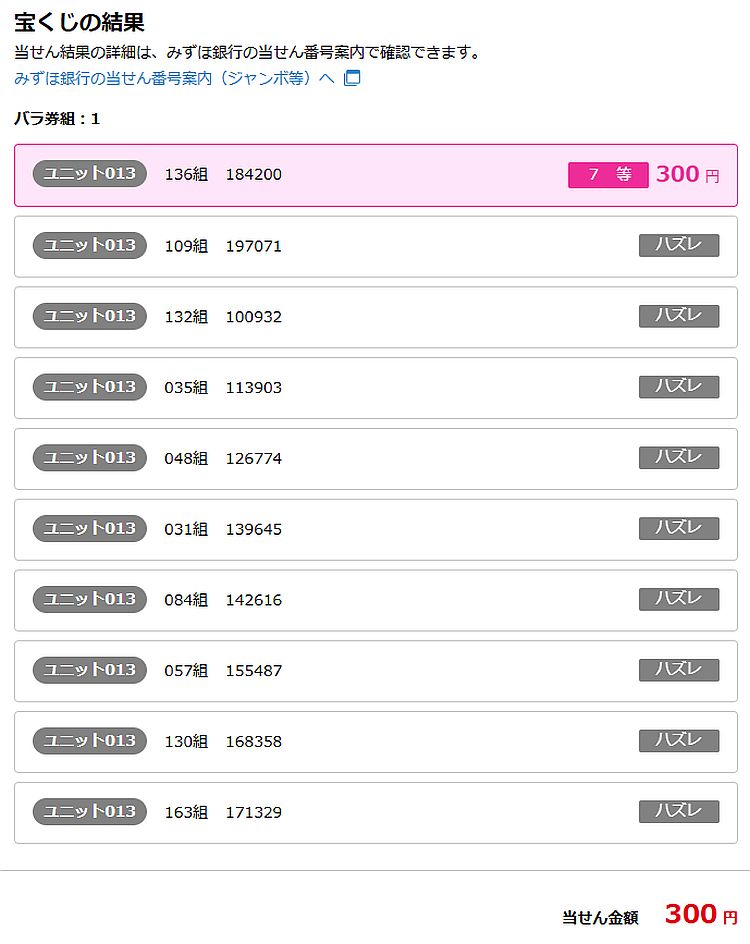750x944 pixels.
Task: Select ticket row 035組 113903
Action: 375,388
